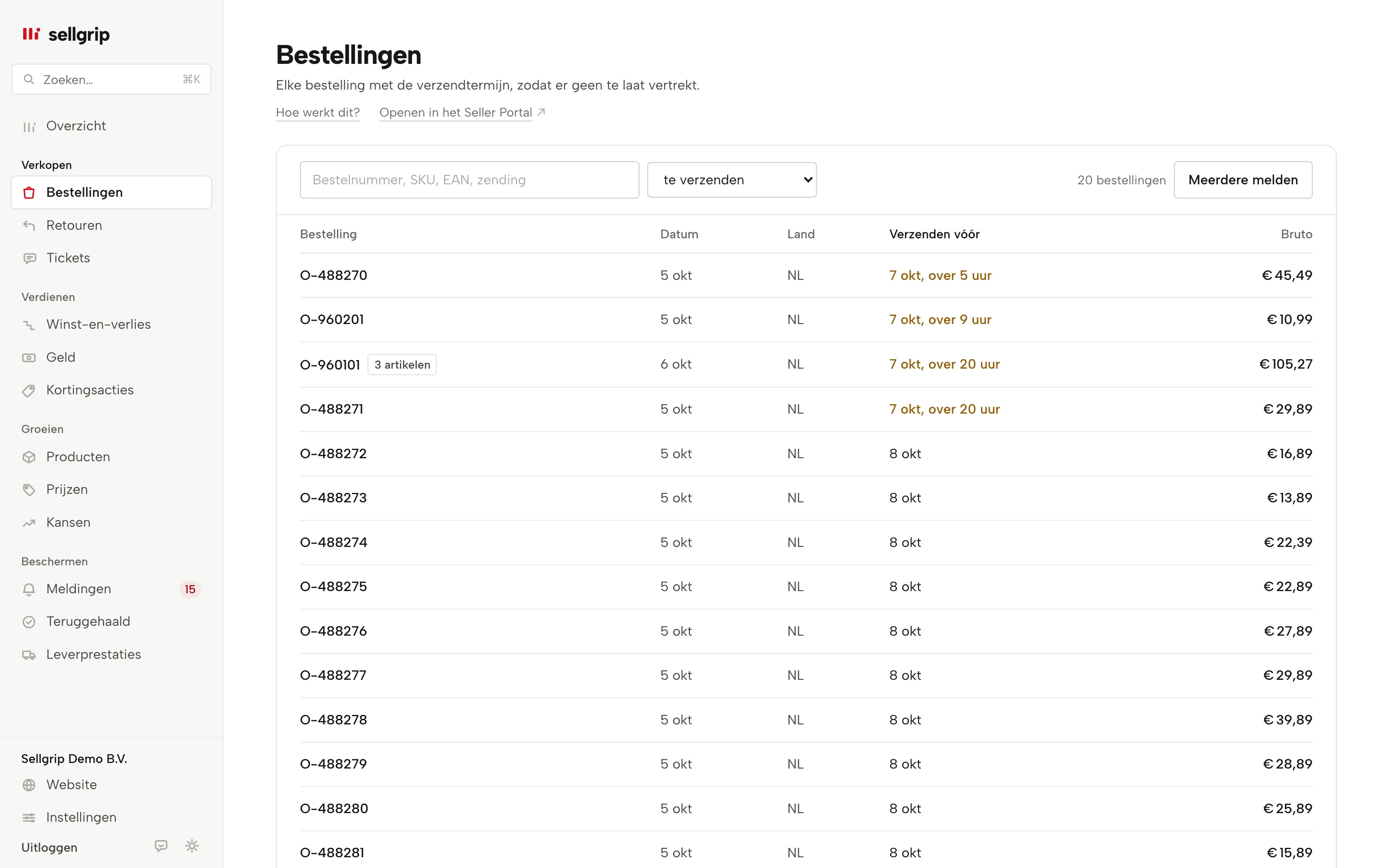
Task: Select order row O-488275
Action: click(x=806, y=587)
